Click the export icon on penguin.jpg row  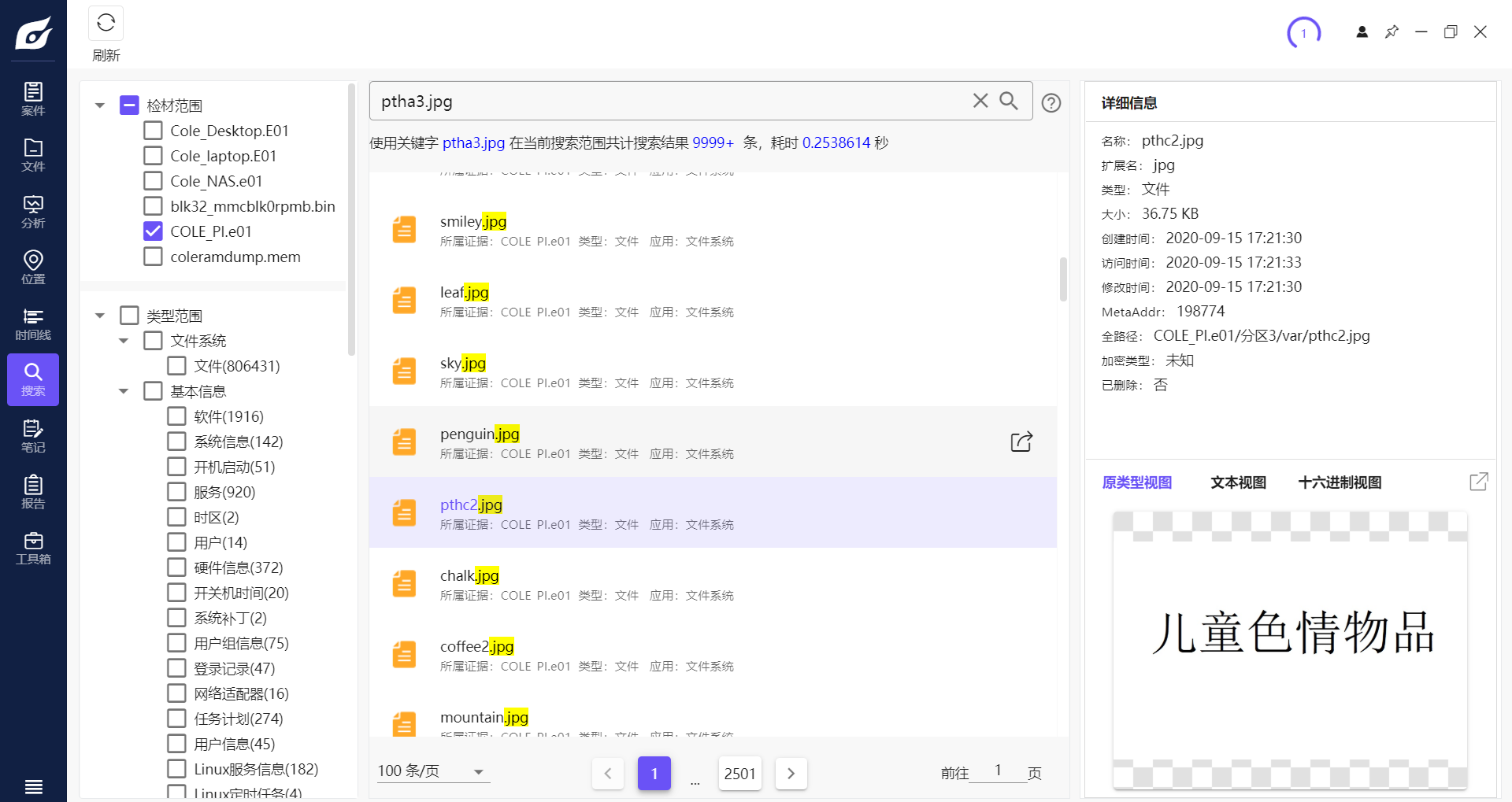(1021, 442)
